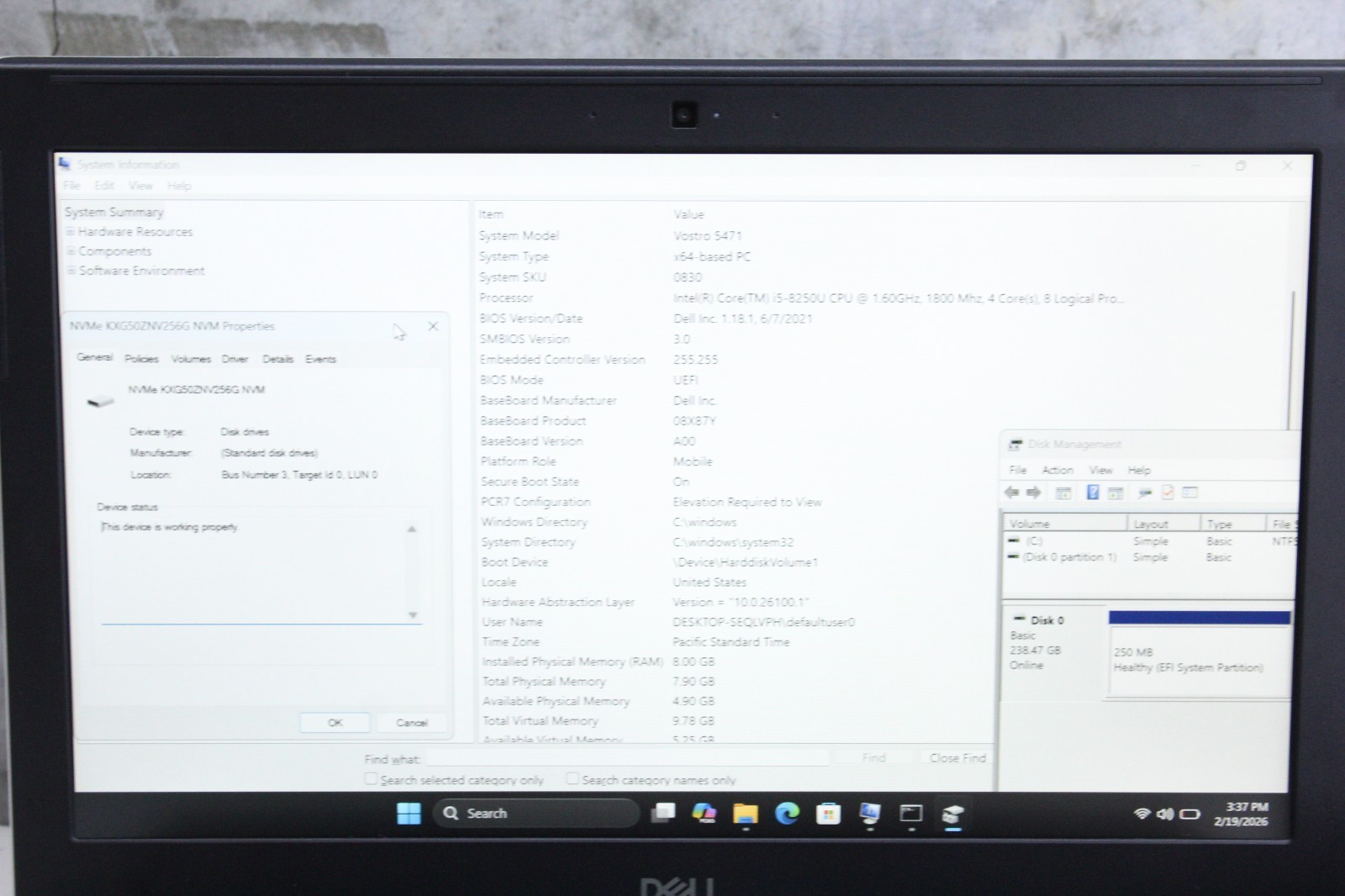Screen dimensions: 1345x896
Task: Close the NVMe Properties dialog with X
Action: click(x=433, y=326)
